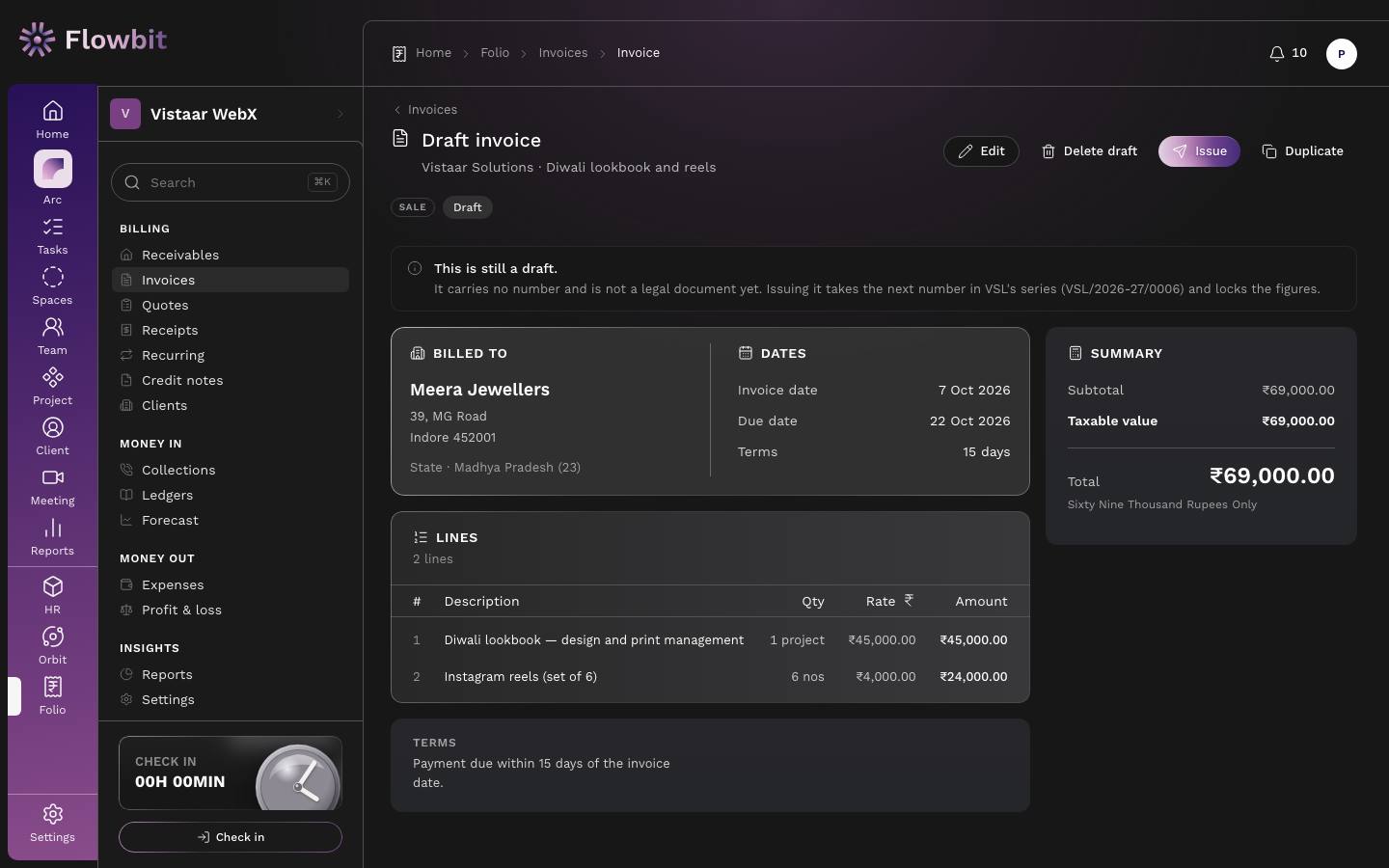This screenshot has width=1389, height=868.
Task: Open Settings under Insights in sidebar
Action: coord(230,699)
